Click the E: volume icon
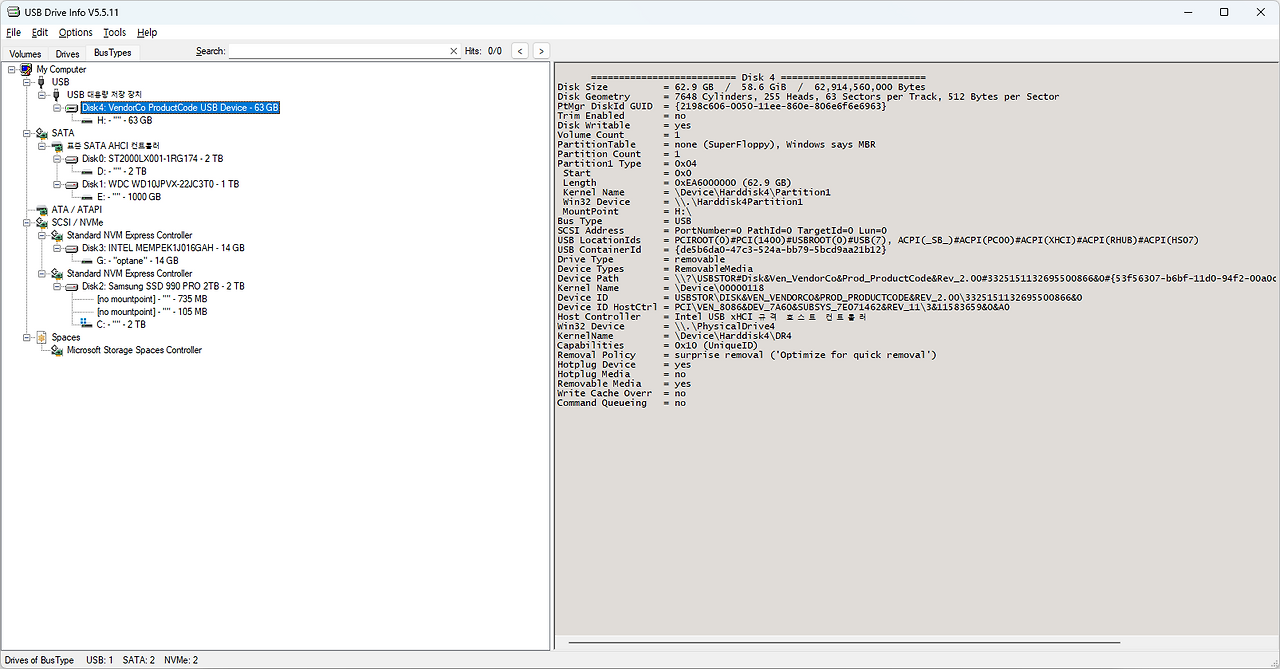 click(x=87, y=197)
